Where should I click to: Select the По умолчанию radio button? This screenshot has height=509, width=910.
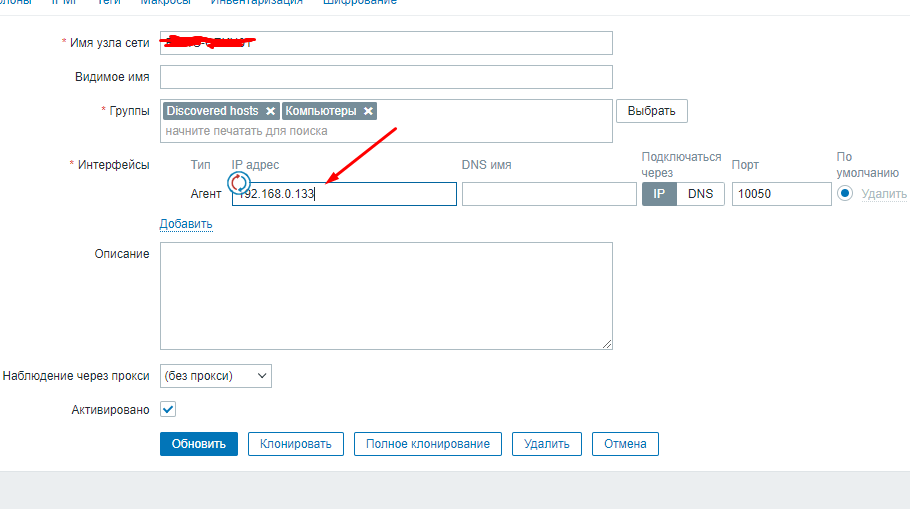click(845, 193)
